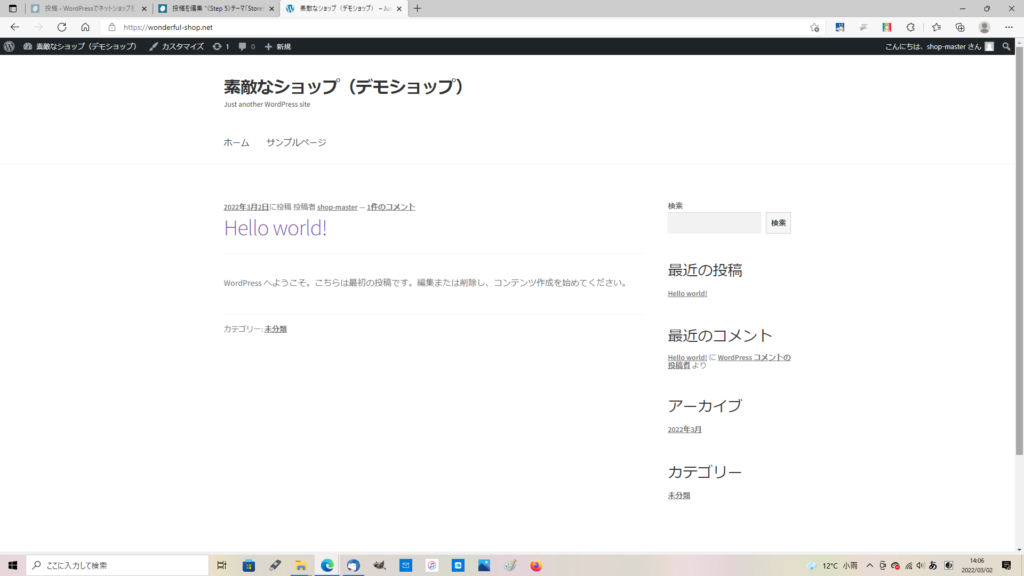
Task: Click the sidebar 検索 search input field
Action: pyautogui.click(x=714, y=223)
